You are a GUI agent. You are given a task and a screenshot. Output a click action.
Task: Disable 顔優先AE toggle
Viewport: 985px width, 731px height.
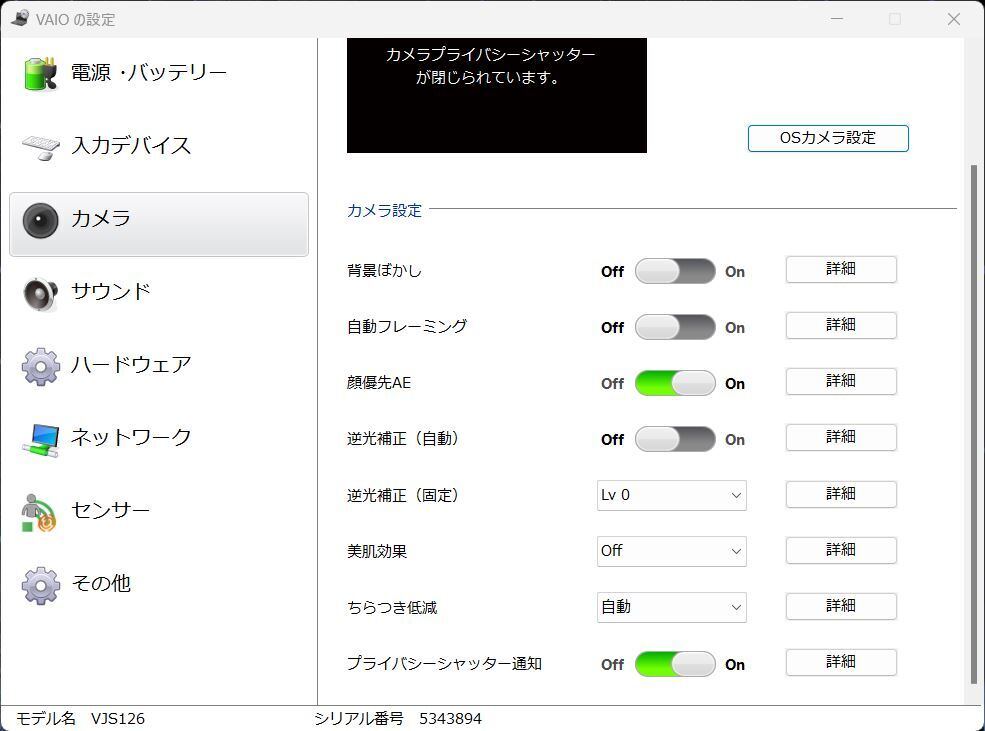tap(675, 383)
